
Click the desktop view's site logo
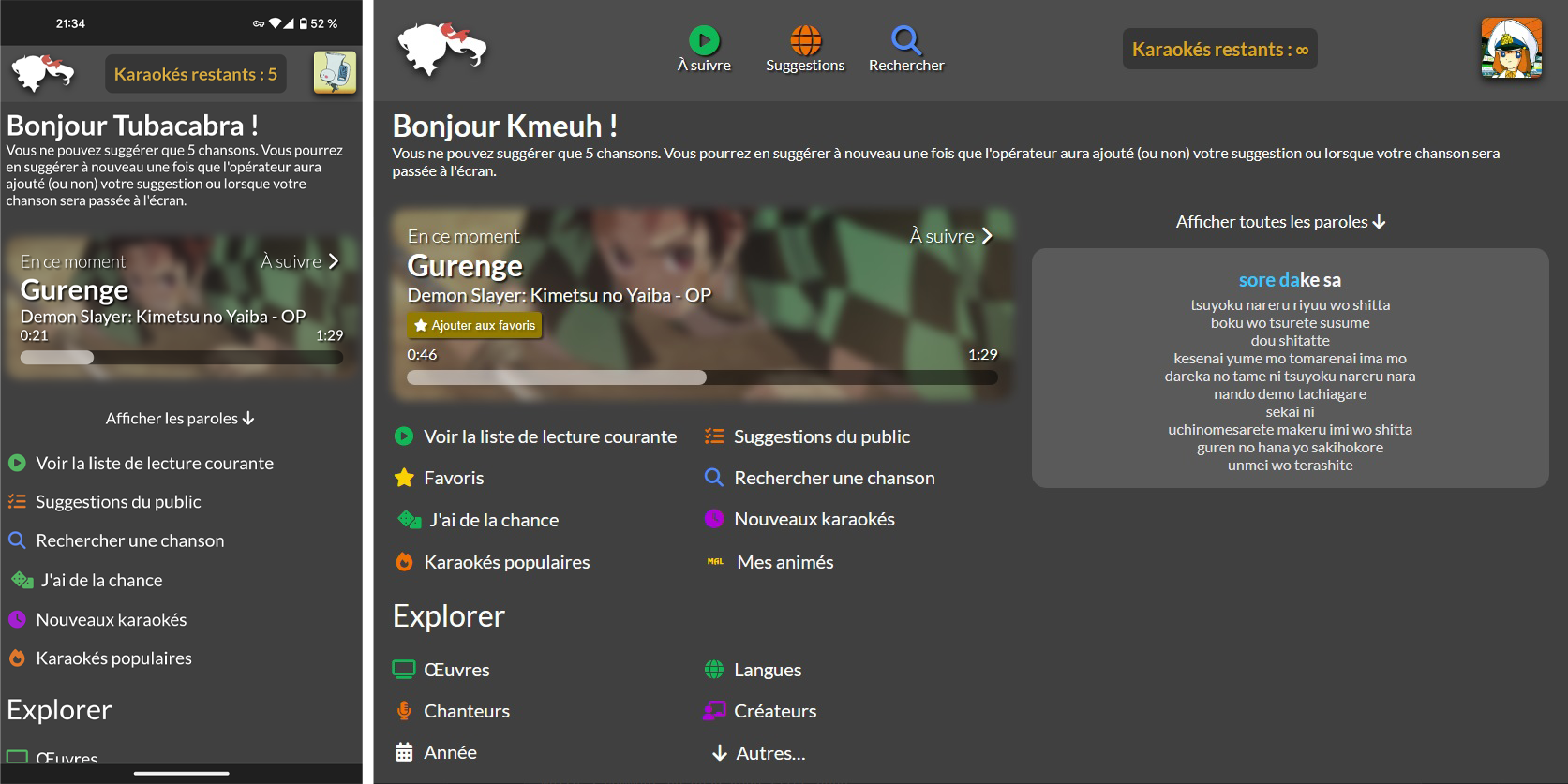[x=441, y=49]
